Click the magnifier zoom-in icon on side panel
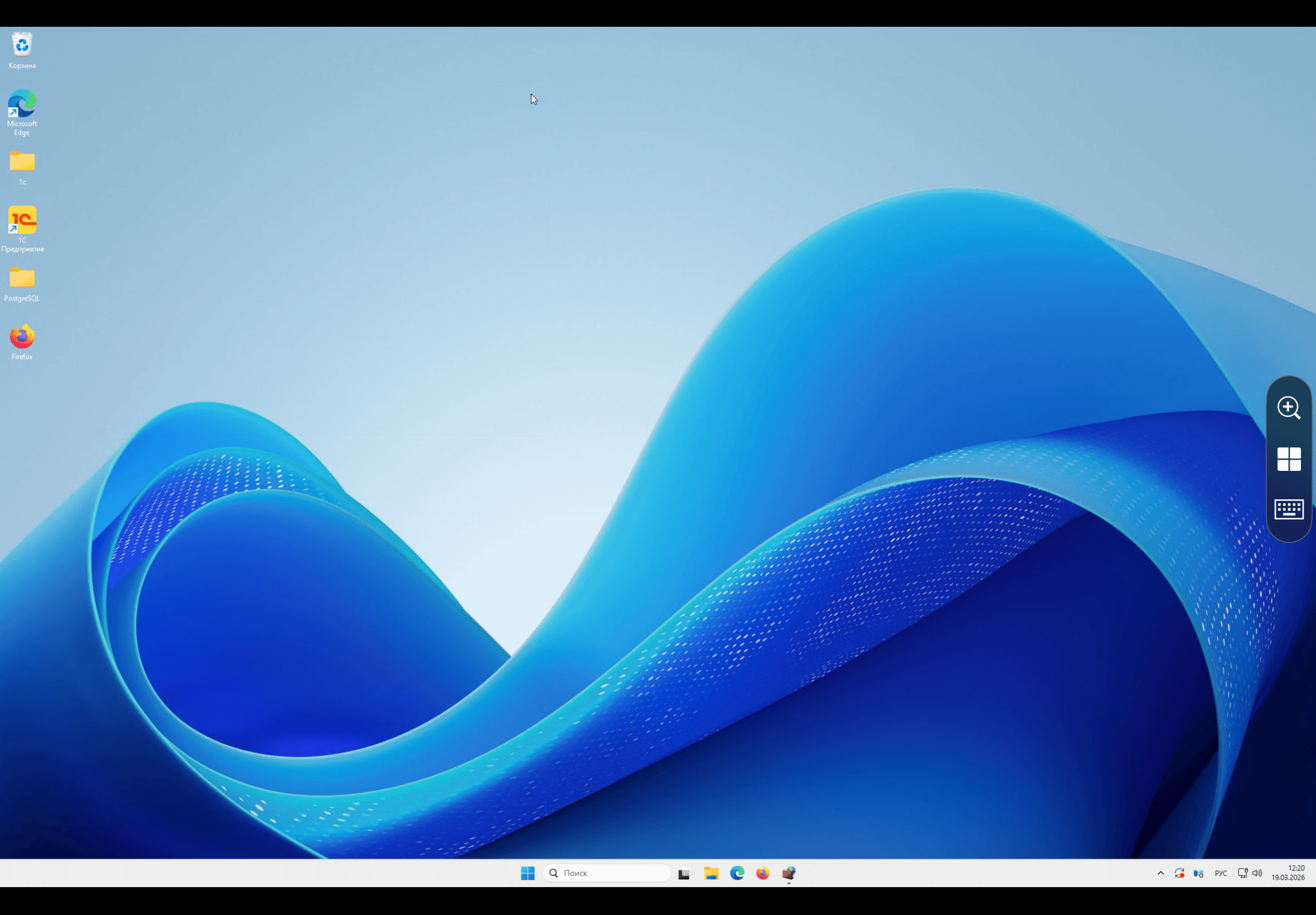1316x915 pixels. click(1289, 408)
